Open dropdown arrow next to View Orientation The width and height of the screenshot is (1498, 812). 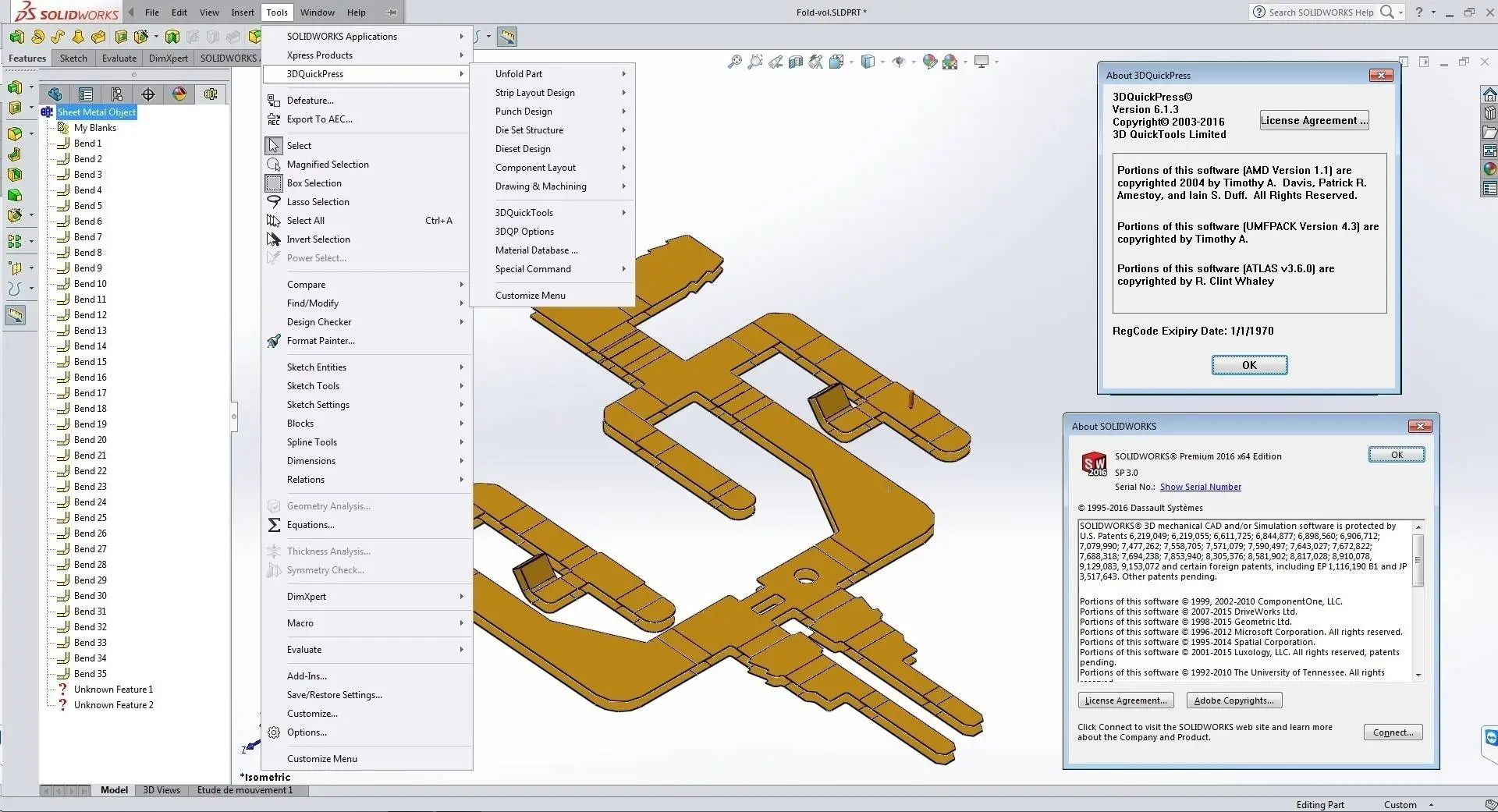tap(850, 62)
